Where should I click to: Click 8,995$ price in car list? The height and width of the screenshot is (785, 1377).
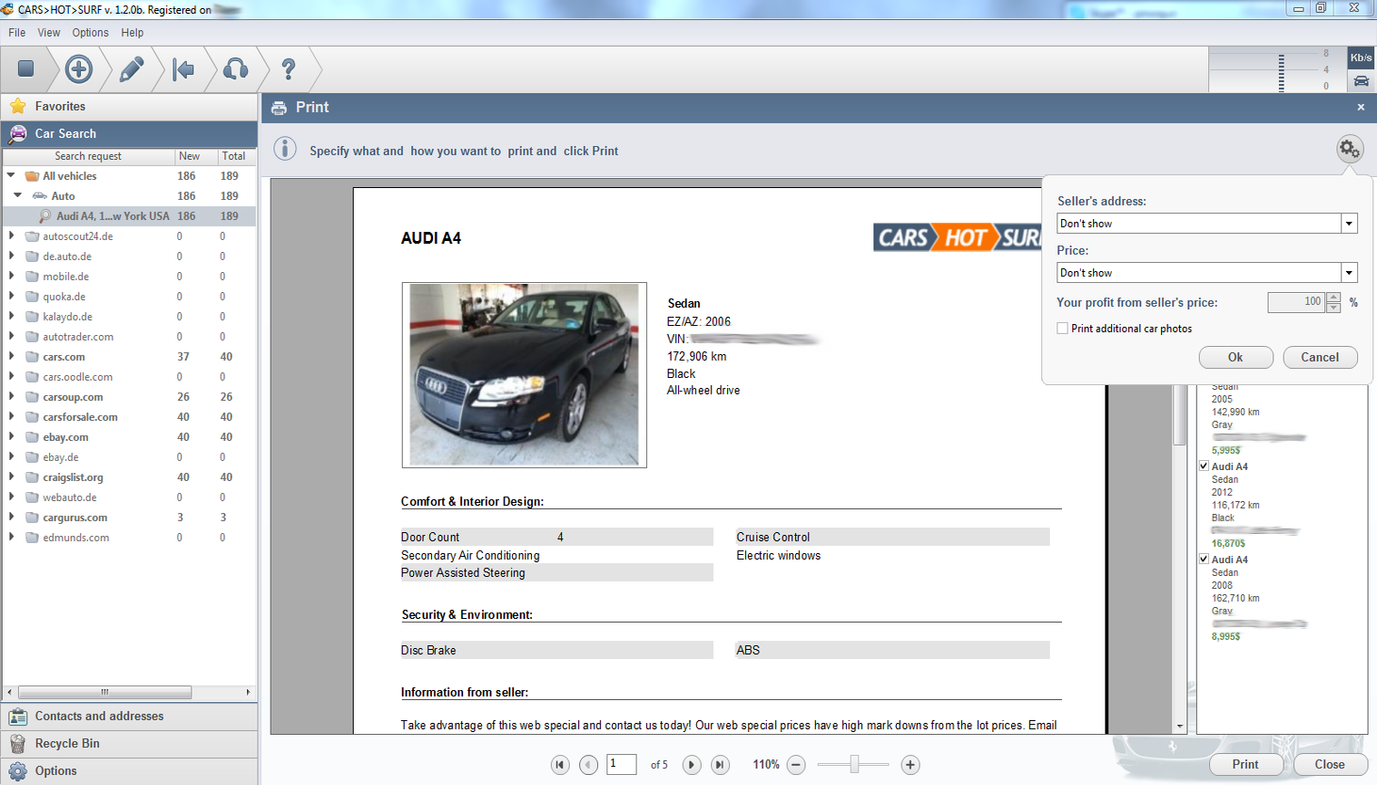tap(1226, 636)
